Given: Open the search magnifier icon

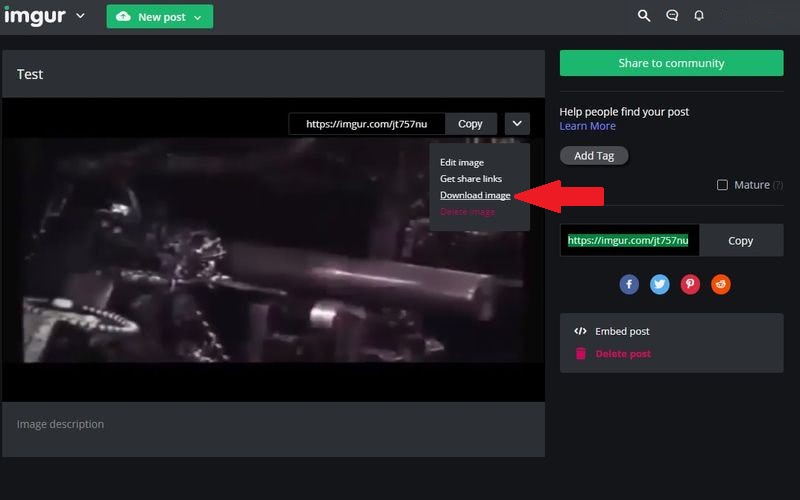Looking at the screenshot, I should point(644,16).
